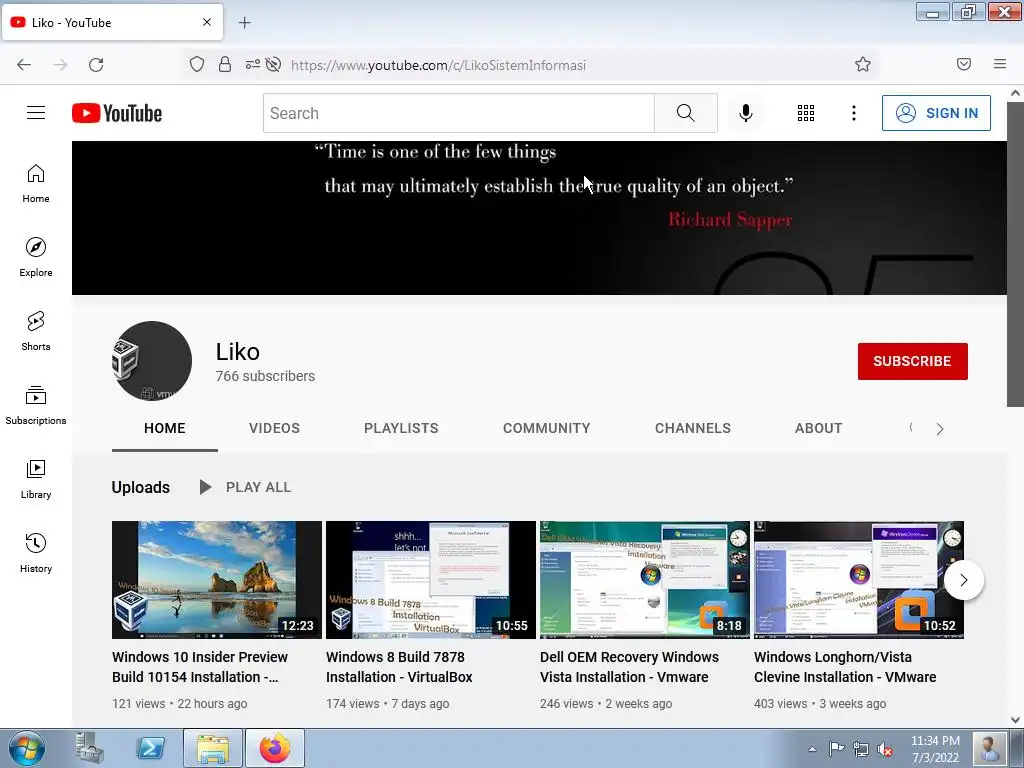Go back in Firefox
This screenshot has width=1024, height=768.
pyautogui.click(x=24, y=65)
